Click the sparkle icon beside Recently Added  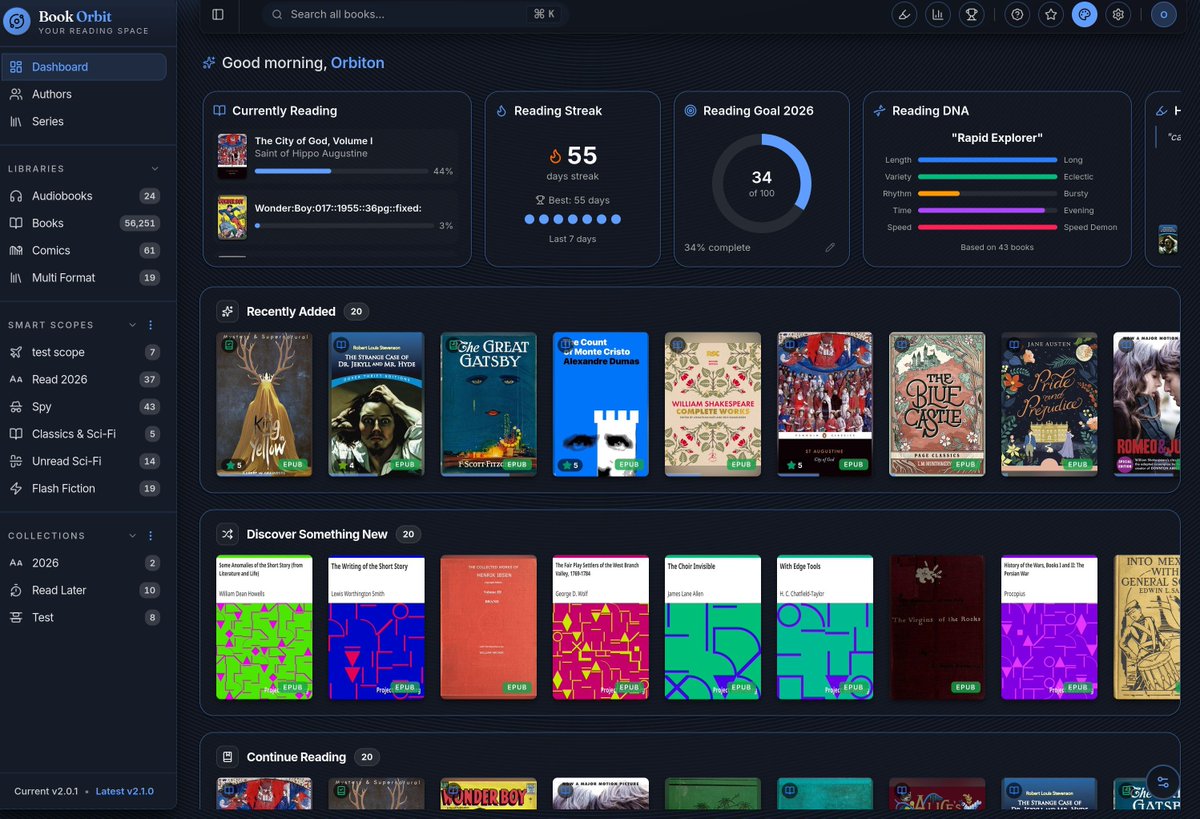coord(228,311)
